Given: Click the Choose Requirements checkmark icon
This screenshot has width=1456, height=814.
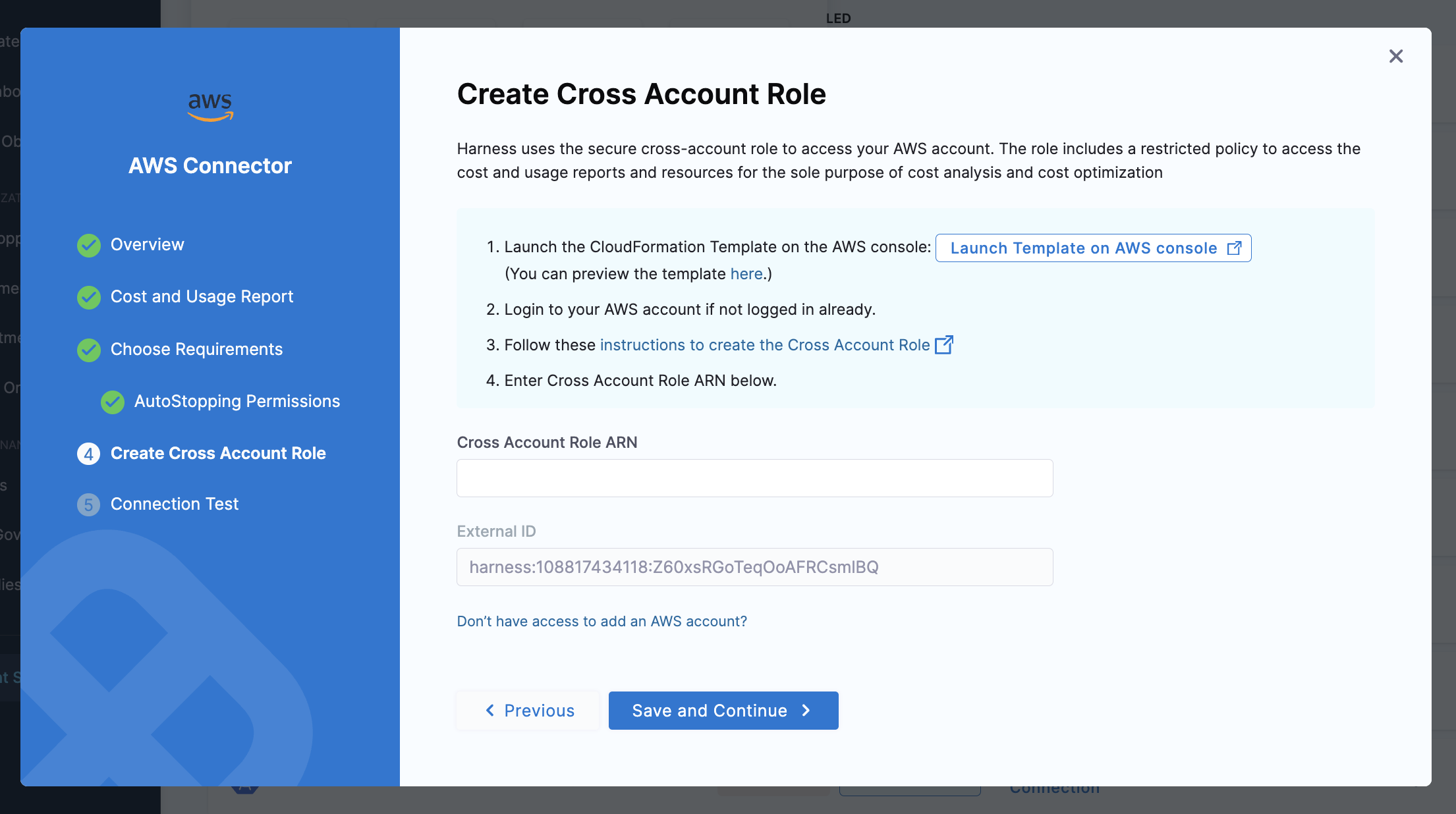Looking at the screenshot, I should click(x=89, y=350).
